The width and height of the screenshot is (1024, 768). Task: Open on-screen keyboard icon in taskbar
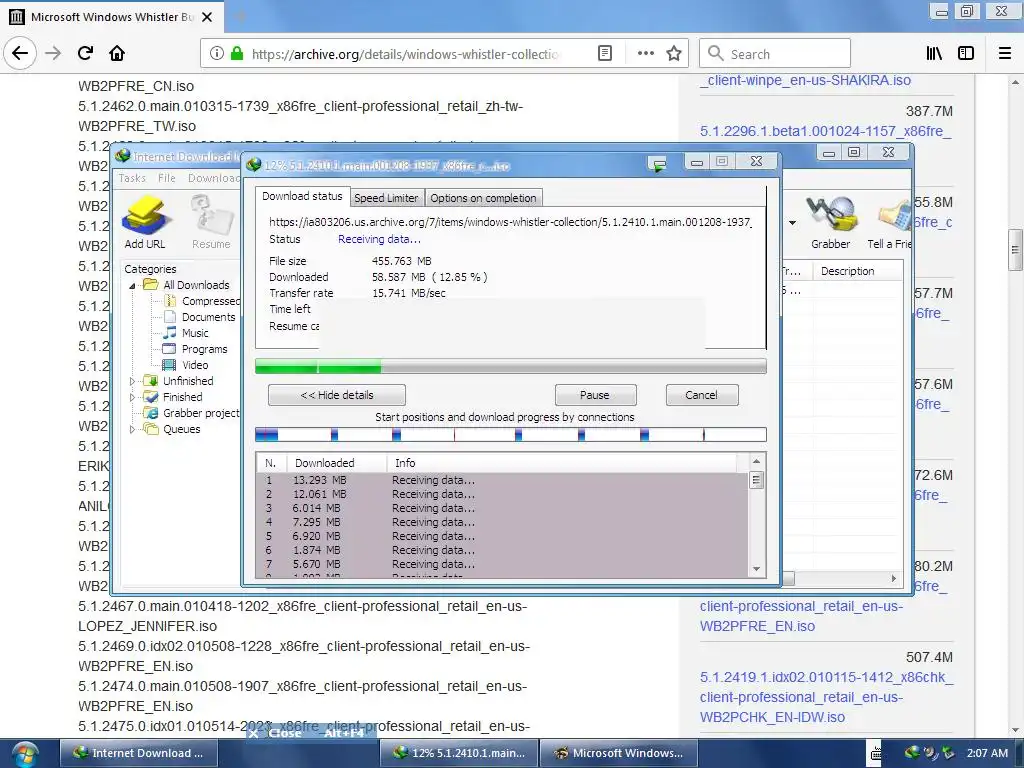coord(876,754)
